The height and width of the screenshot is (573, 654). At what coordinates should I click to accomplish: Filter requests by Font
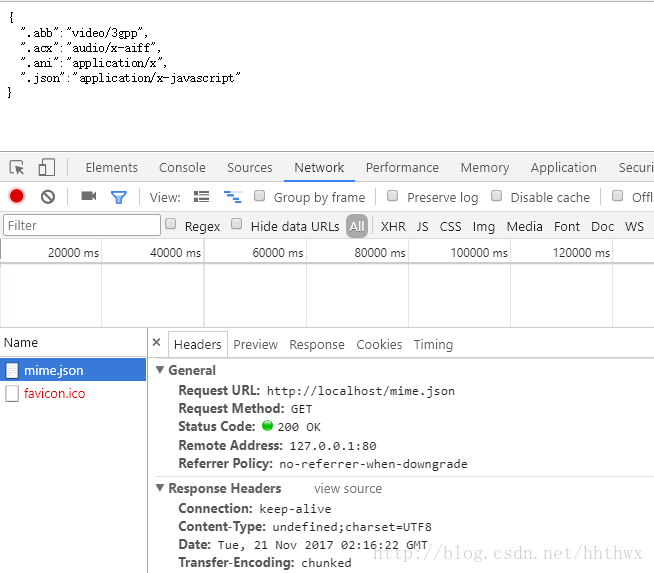(567, 226)
